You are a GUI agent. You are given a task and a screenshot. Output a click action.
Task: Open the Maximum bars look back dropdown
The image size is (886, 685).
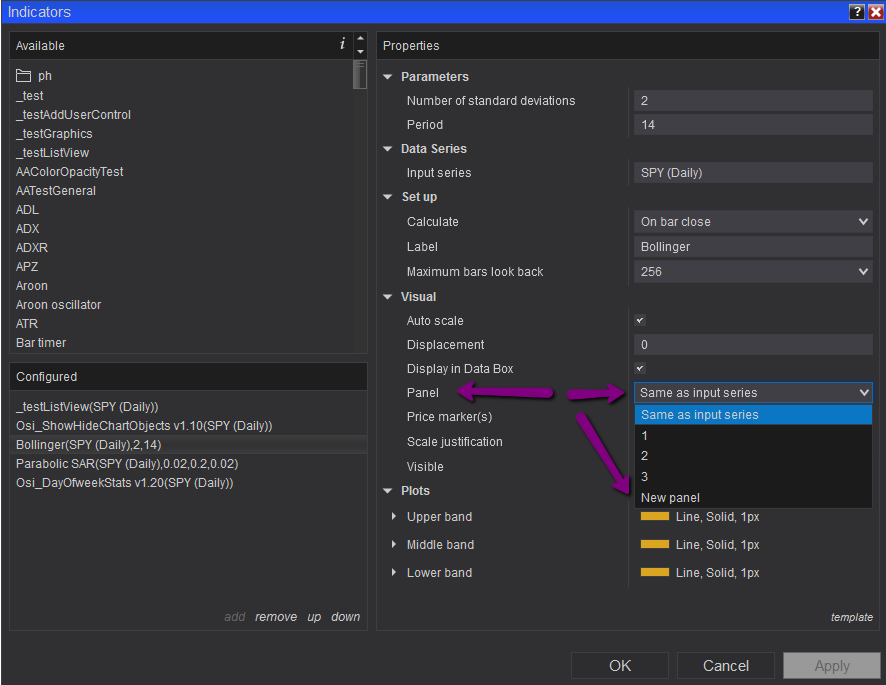click(753, 272)
